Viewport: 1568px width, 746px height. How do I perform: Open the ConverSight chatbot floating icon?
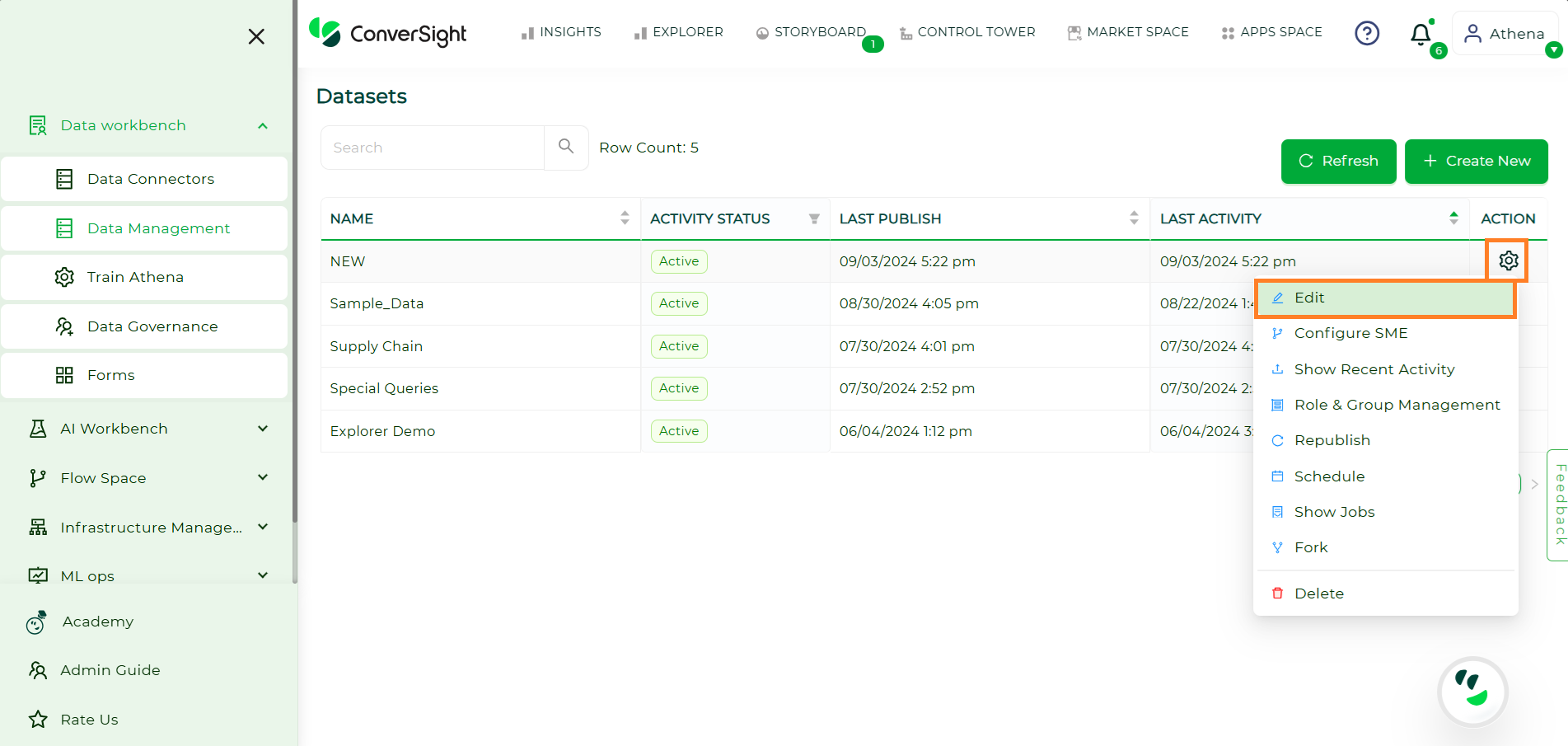(1472, 691)
